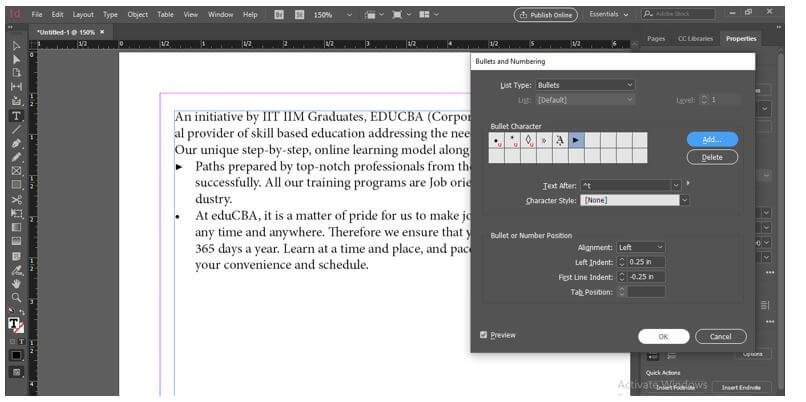Confirm dialog with OK button
Screen dimensions: 806x402
coord(663,337)
